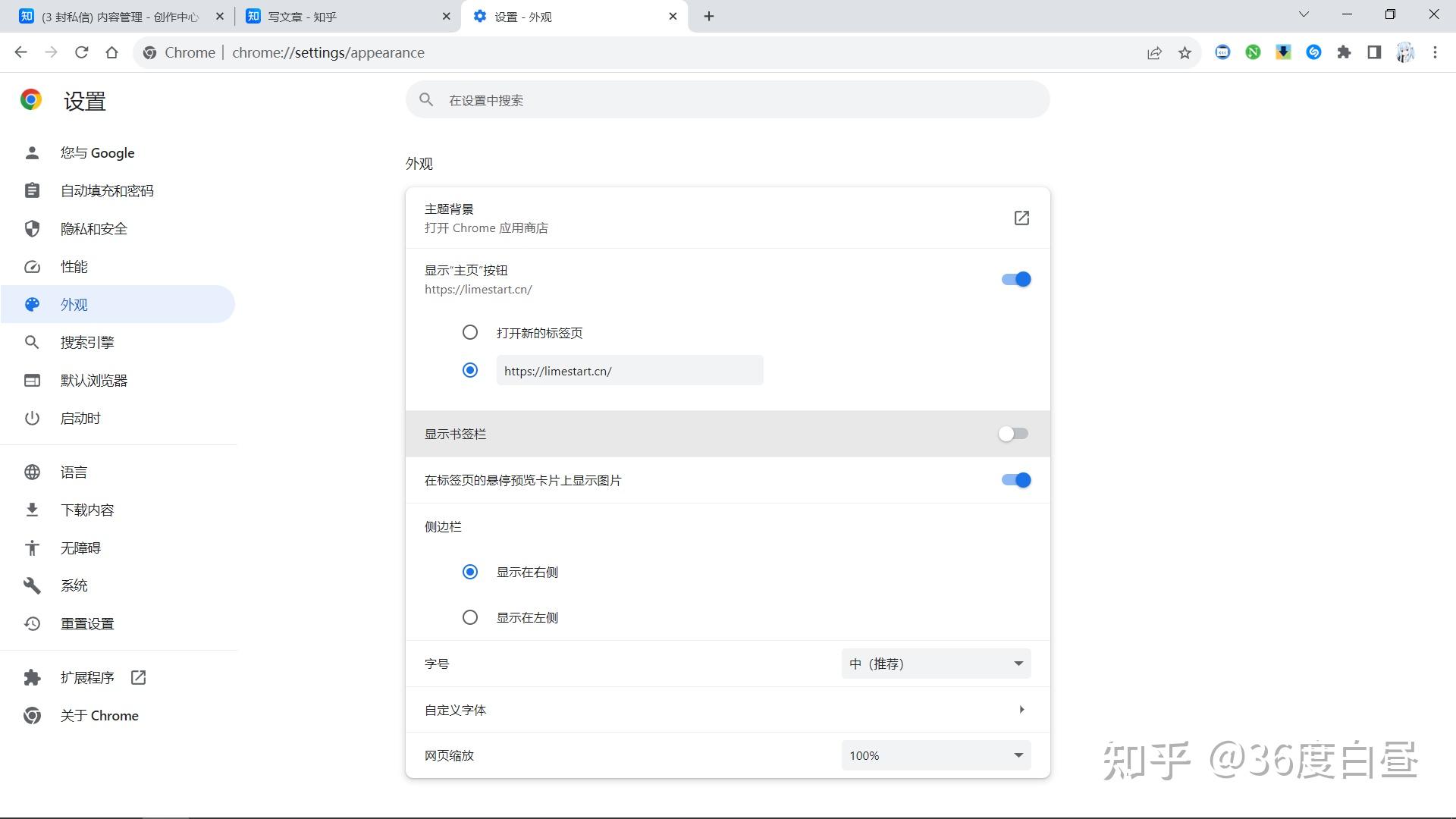Open the side panel toolbar icon
The width and height of the screenshot is (1456, 819).
pos(1374,52)
